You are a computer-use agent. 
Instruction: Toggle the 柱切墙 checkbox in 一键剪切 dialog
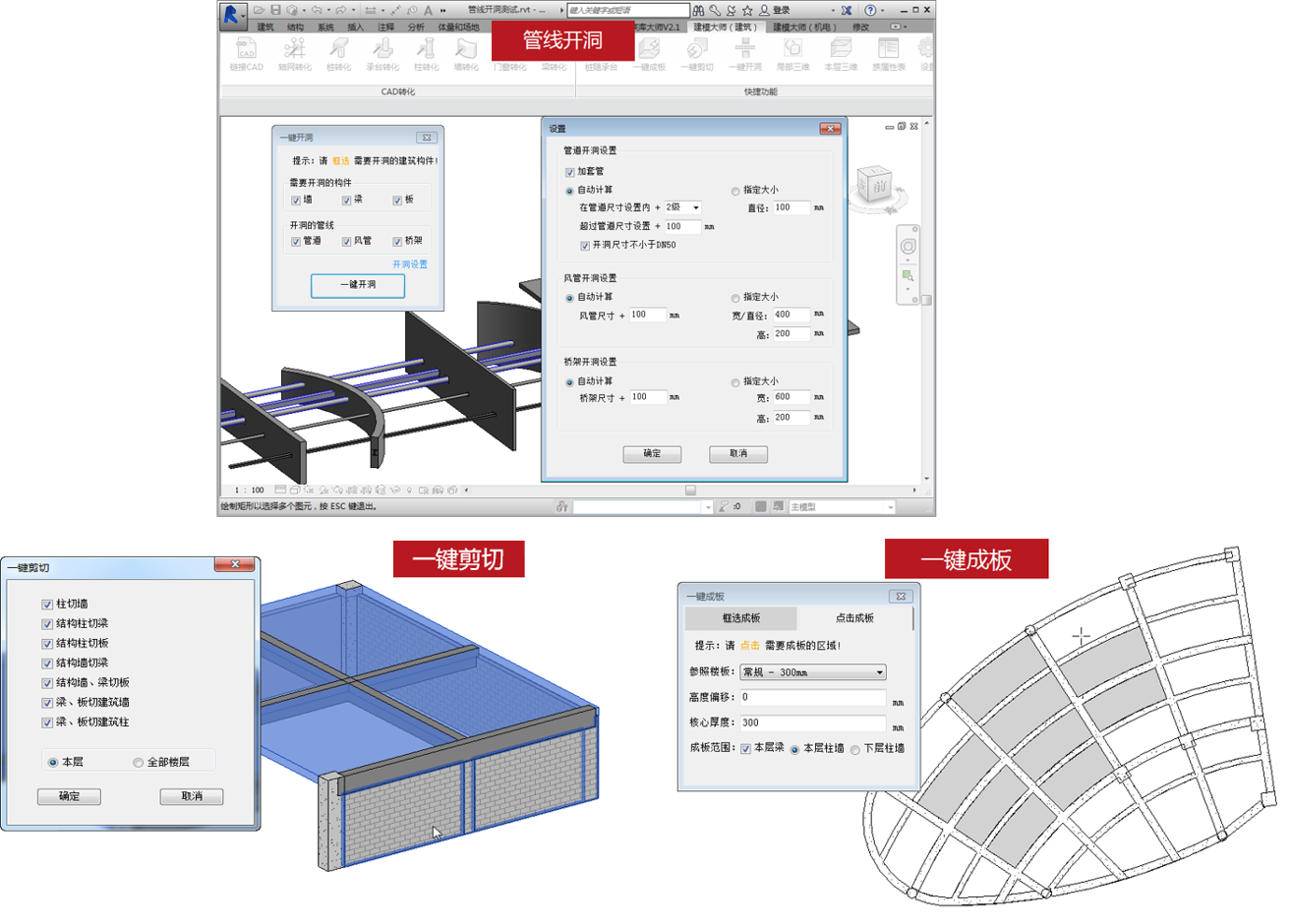tap(47, 605)
